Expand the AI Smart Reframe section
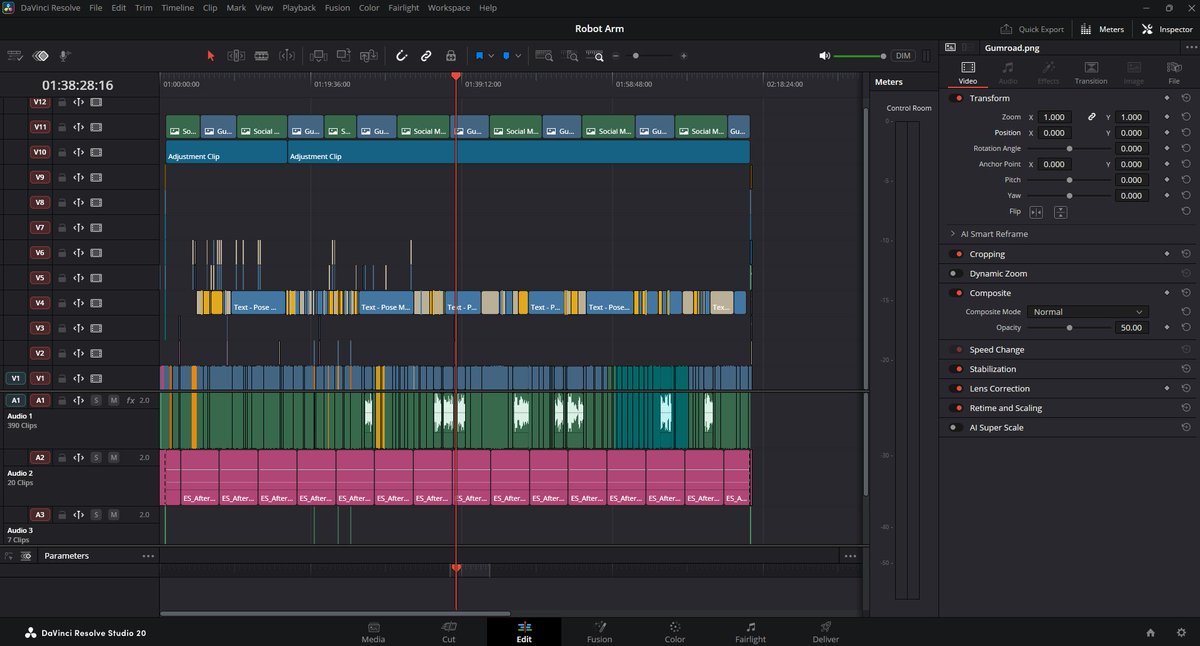The height and width of the screenshot is (646, 1200). tap(952, 234)
